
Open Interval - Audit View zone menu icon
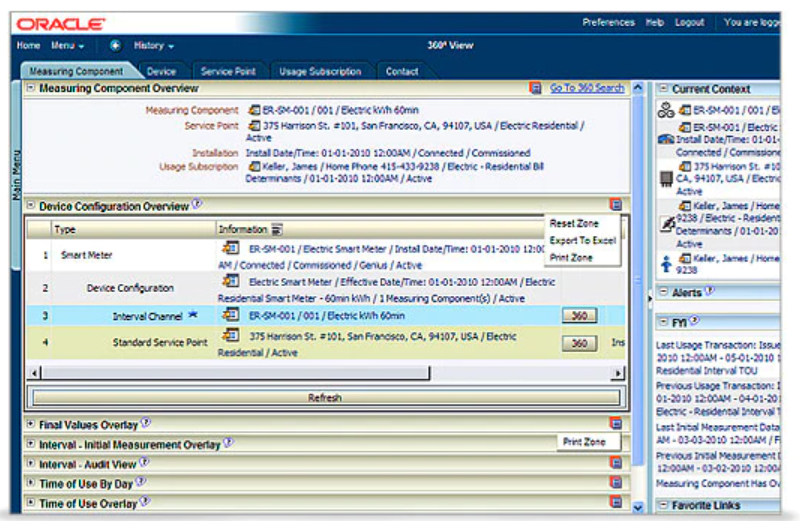point(616,462)
